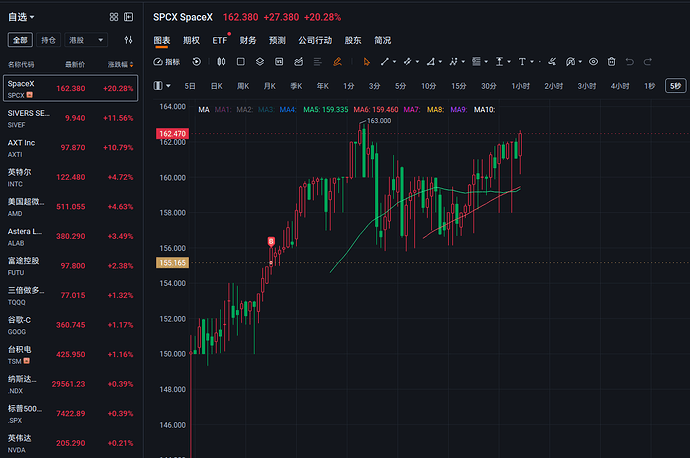Screen dimensions: 690x458
Task: Select 英特尔 INTC in the watchlist
Action: point(70,177)
